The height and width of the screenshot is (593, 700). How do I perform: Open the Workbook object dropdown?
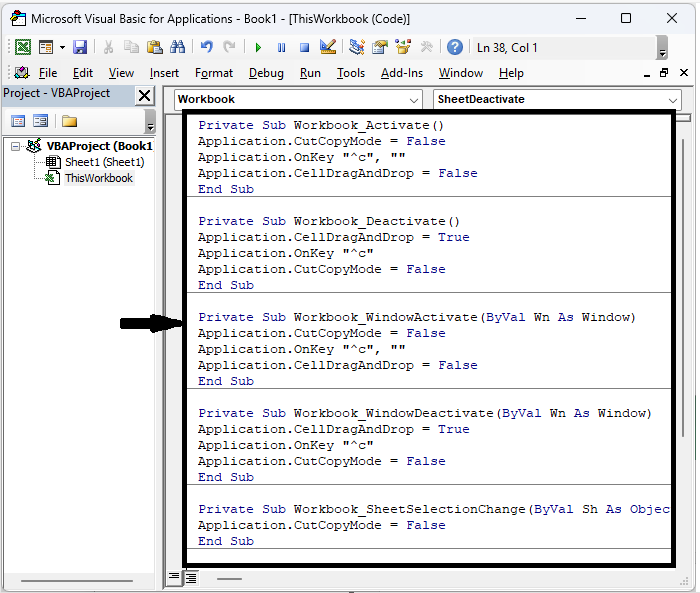[415, 100]
